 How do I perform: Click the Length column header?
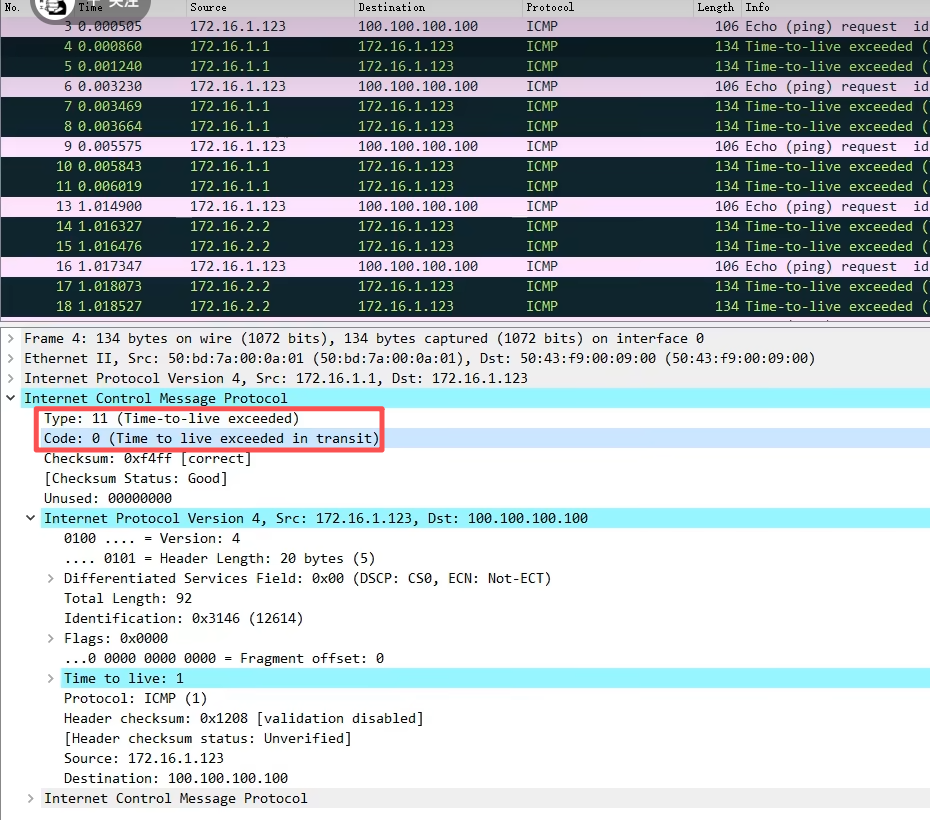click(715, 7)
